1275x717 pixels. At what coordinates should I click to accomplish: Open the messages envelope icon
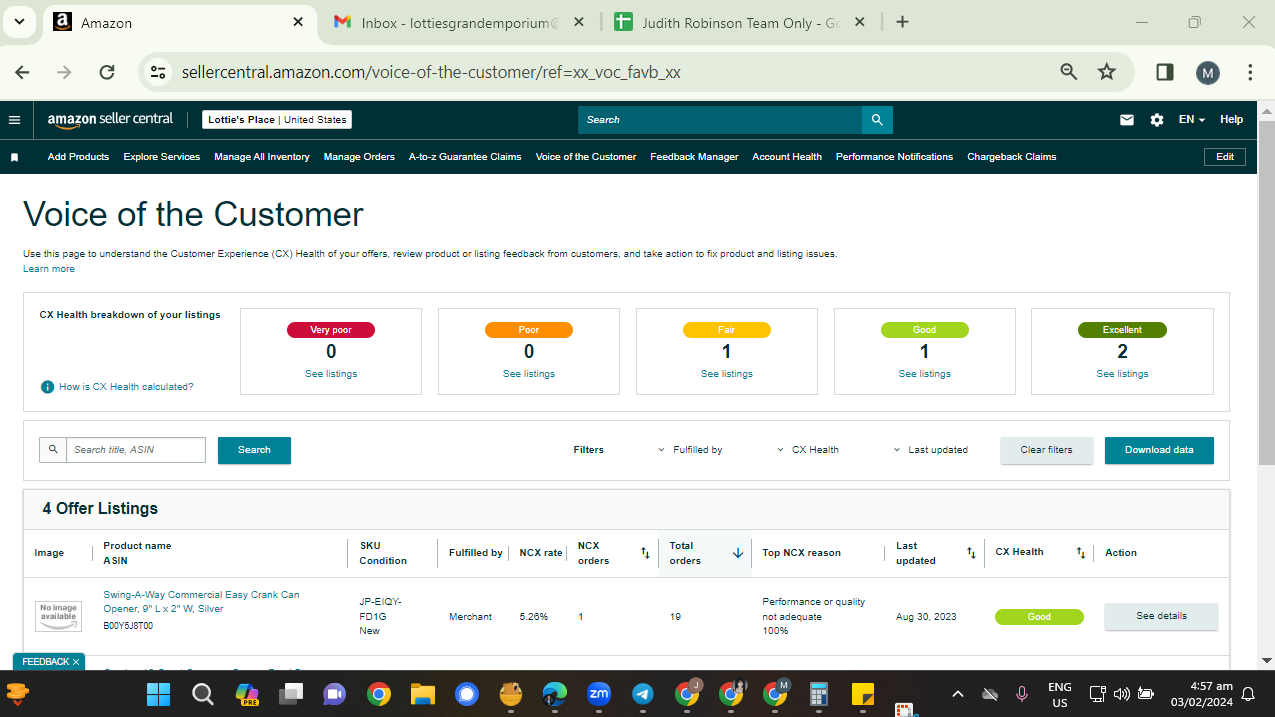(x=1127, y=120)
